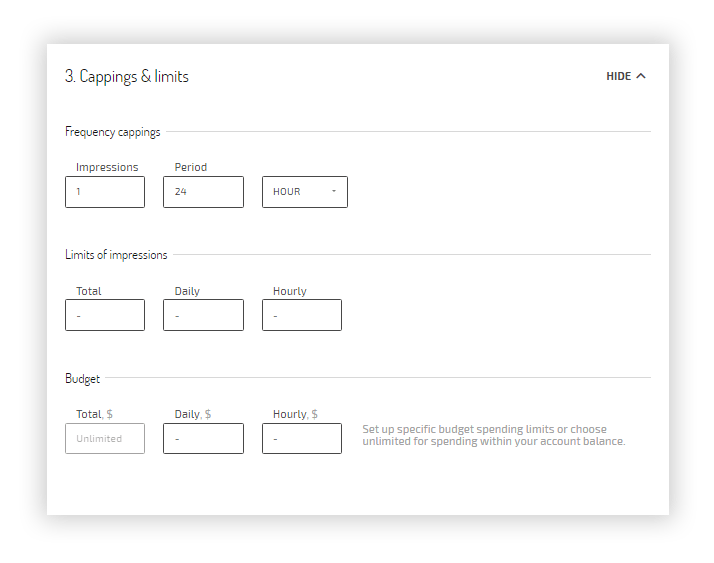Screen dimensions: 714x563
Task: Click the 'Total, $' label under Budget
Action: click(x=95, y=413)
